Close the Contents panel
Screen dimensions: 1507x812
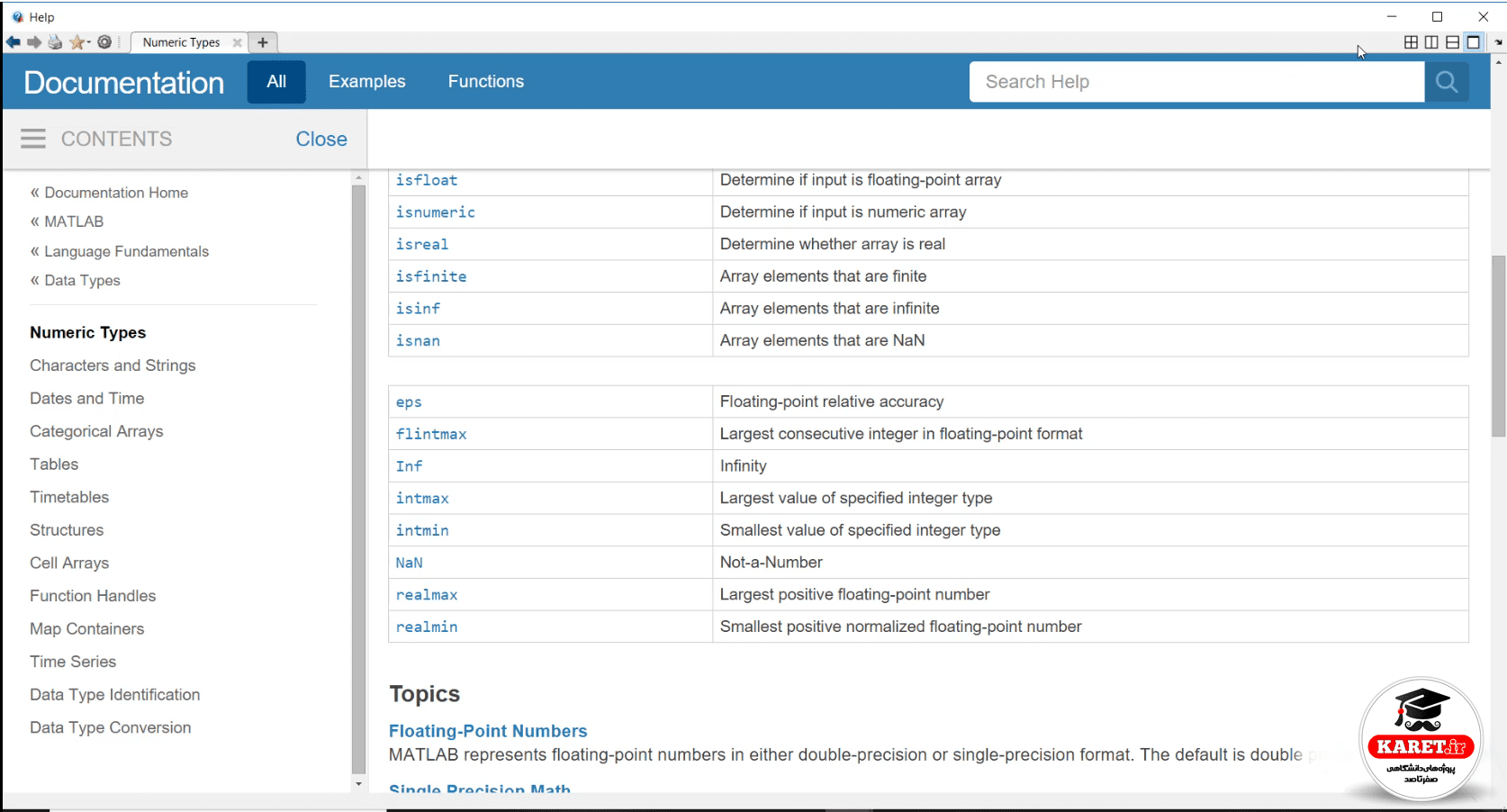321,139
